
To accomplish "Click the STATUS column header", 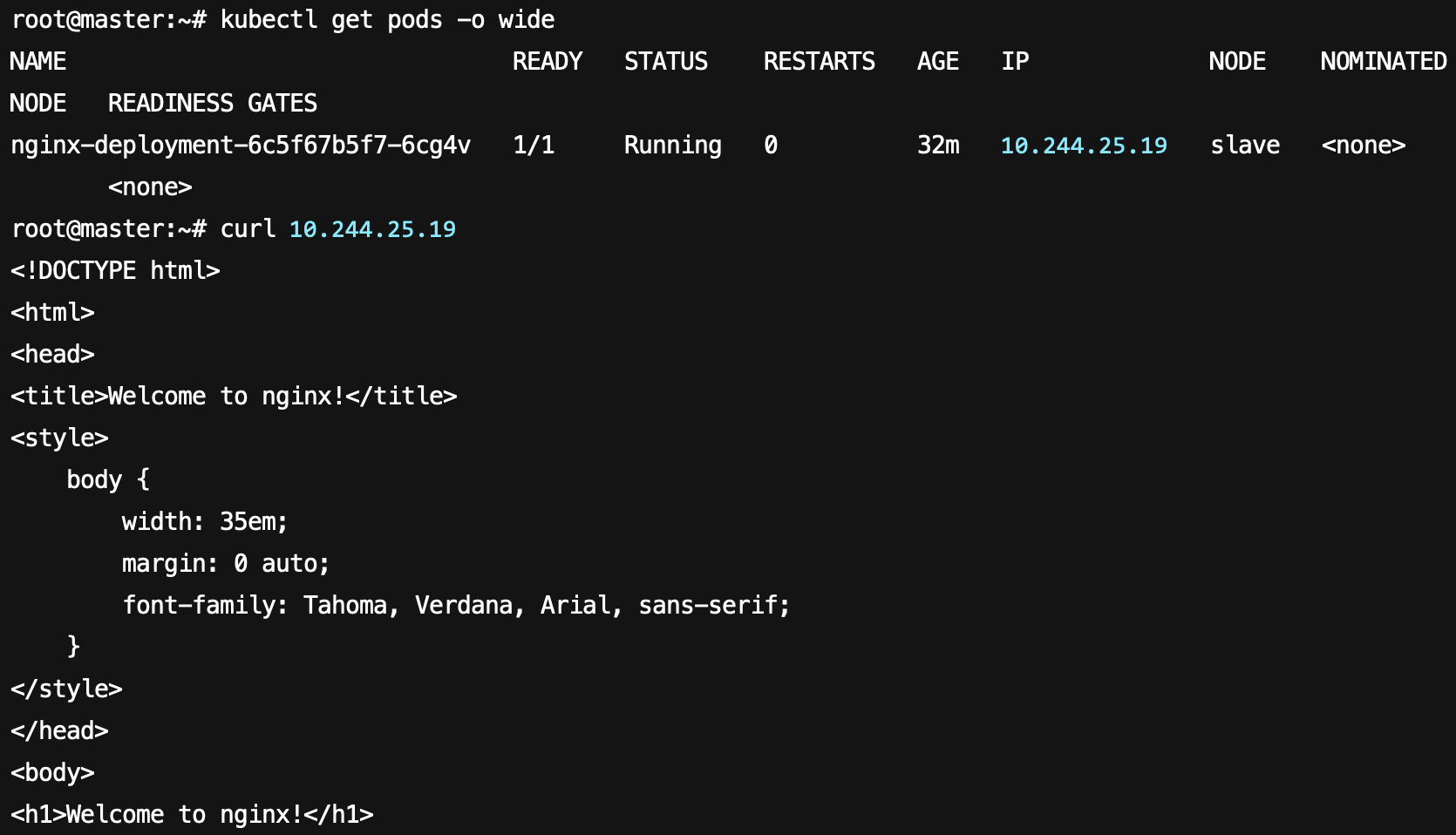I will pyautogui.click(x=666, y=62).
